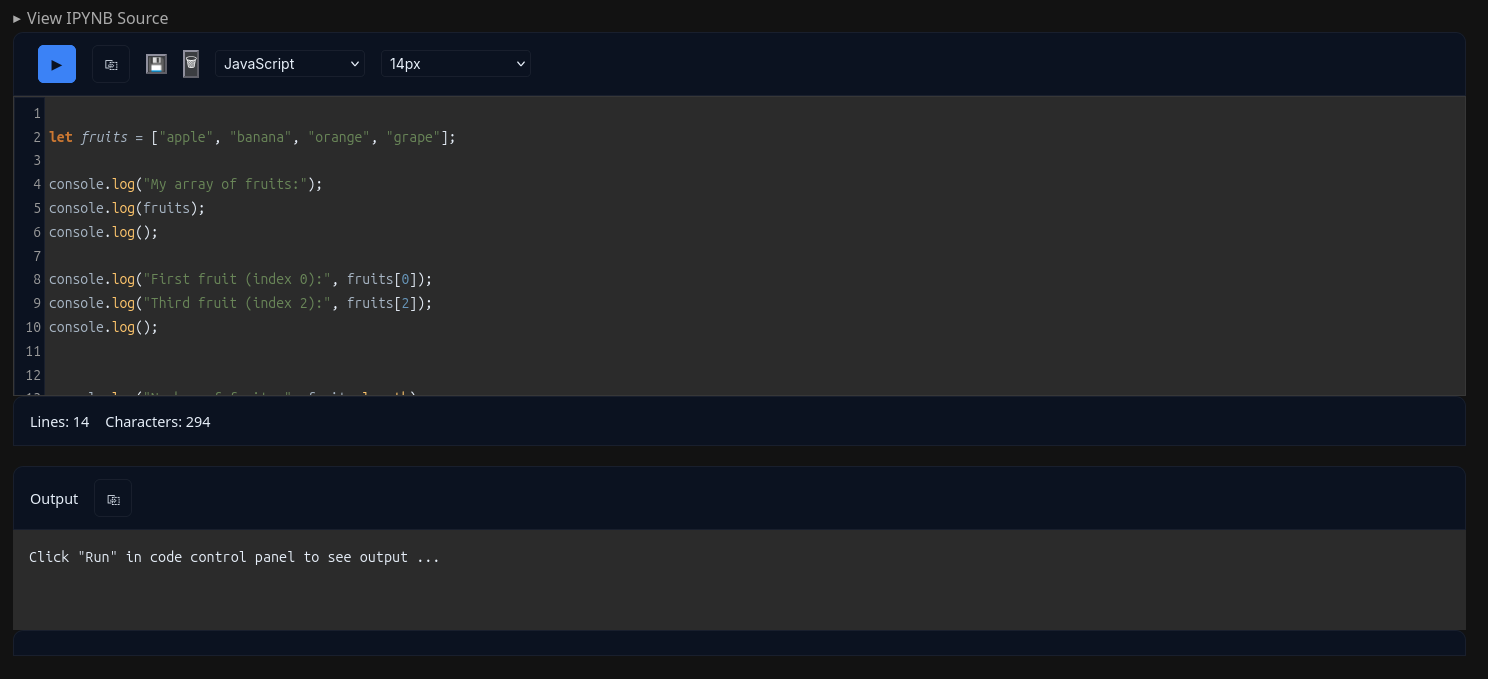This screenshot has height=679, width=1488.
Task: Copy output with the icon beside Output
Action: tap(113, 499)
